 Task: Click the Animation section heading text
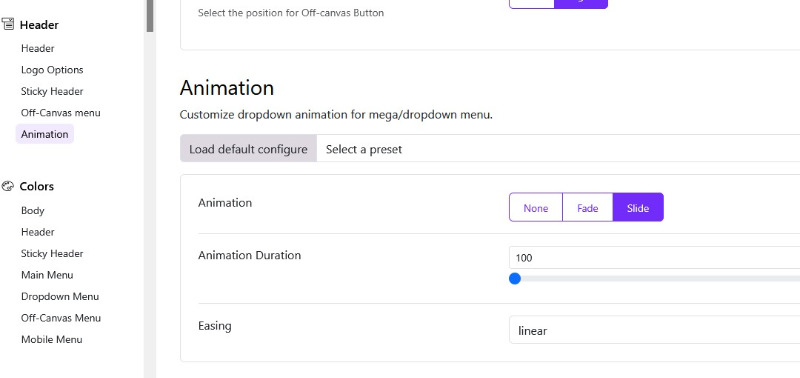(227, 88)
